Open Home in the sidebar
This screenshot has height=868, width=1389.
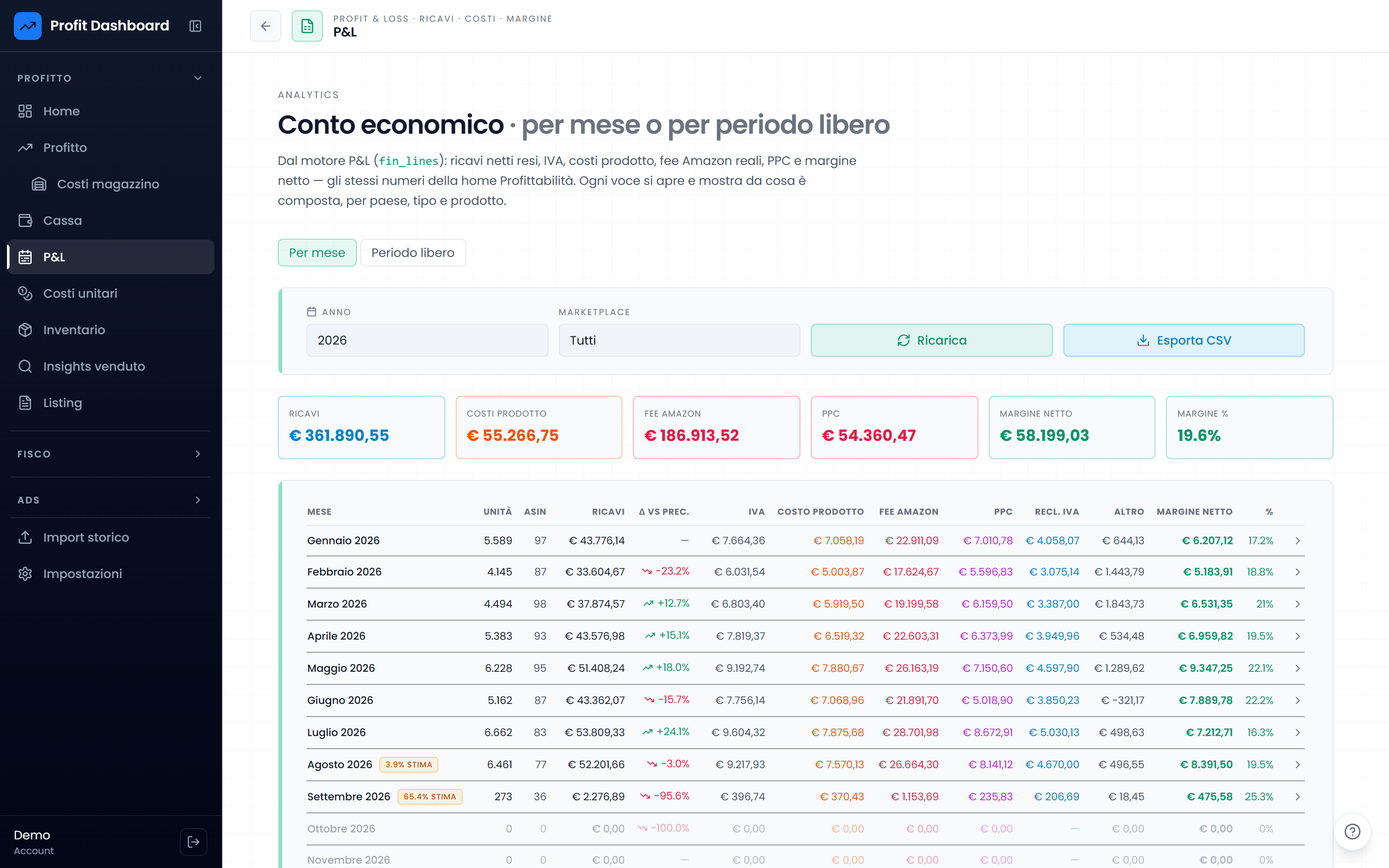coord(111,111)
